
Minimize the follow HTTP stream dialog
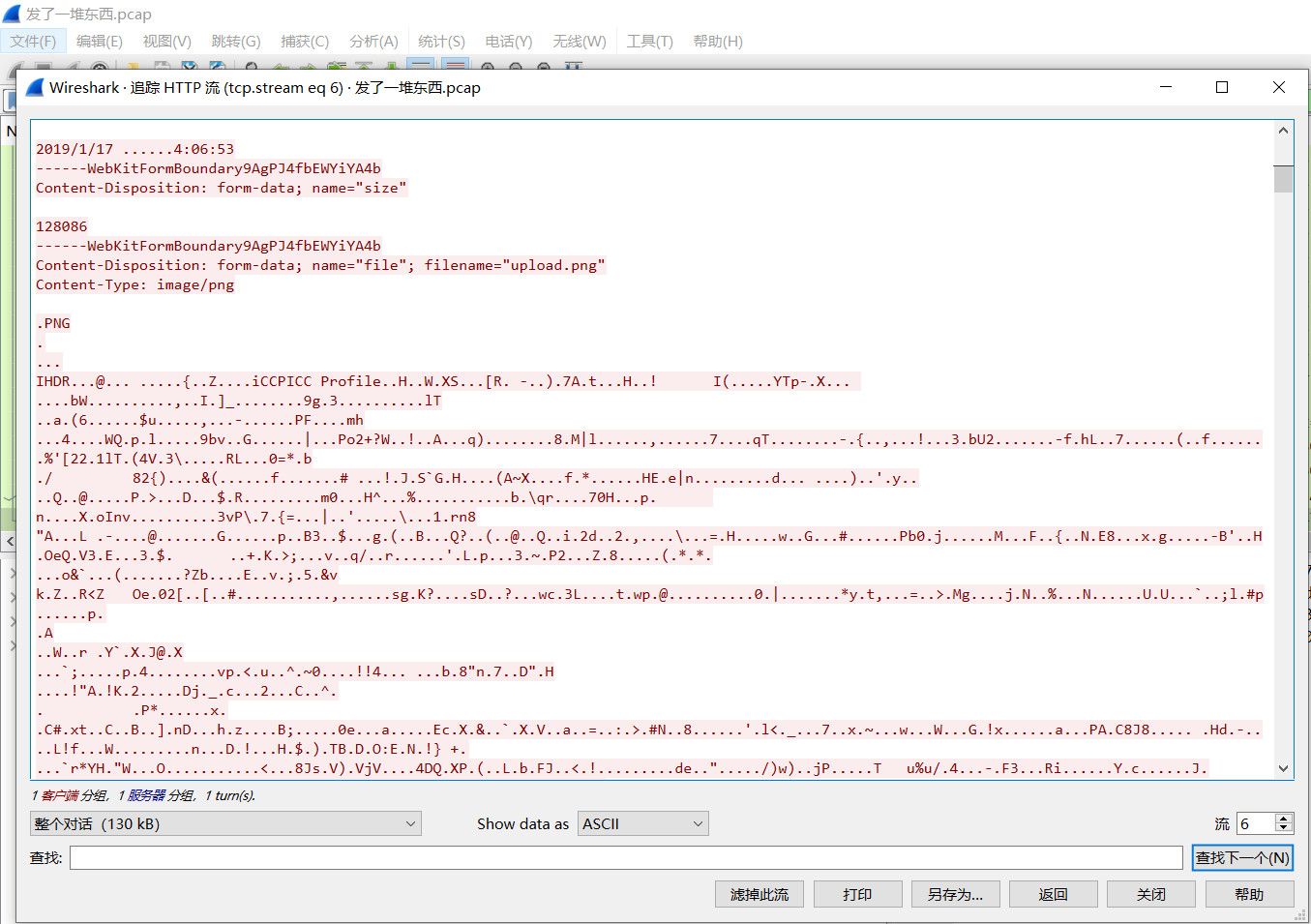click(x=1166, y=87)
